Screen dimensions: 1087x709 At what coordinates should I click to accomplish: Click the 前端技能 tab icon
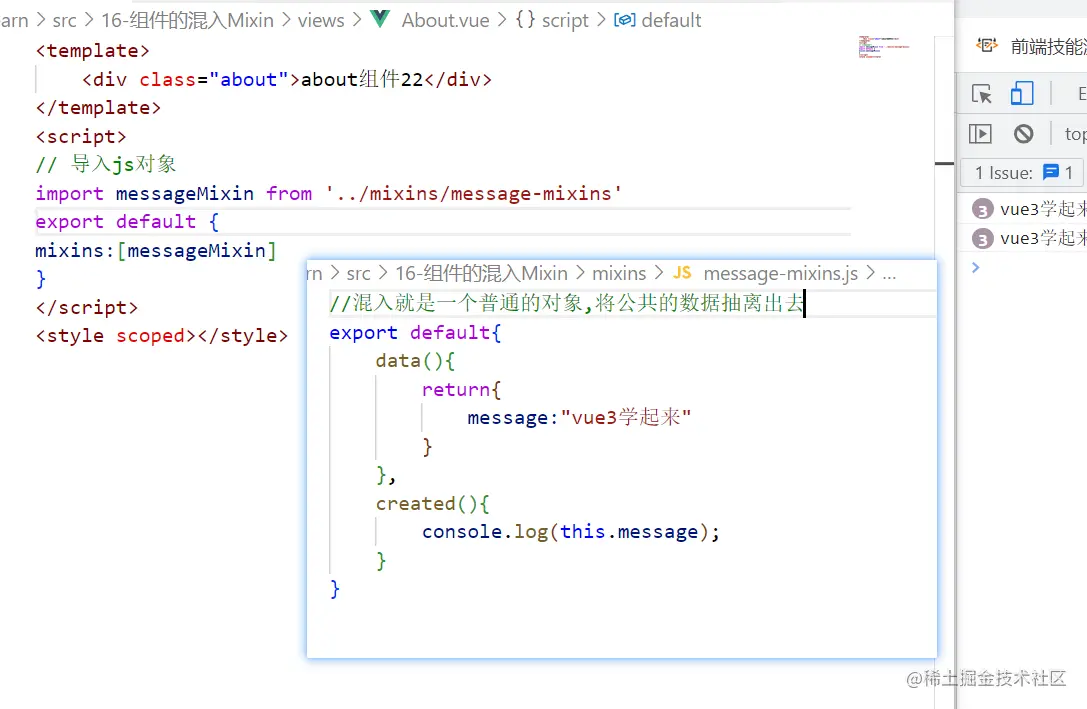(x=986, y=46)
